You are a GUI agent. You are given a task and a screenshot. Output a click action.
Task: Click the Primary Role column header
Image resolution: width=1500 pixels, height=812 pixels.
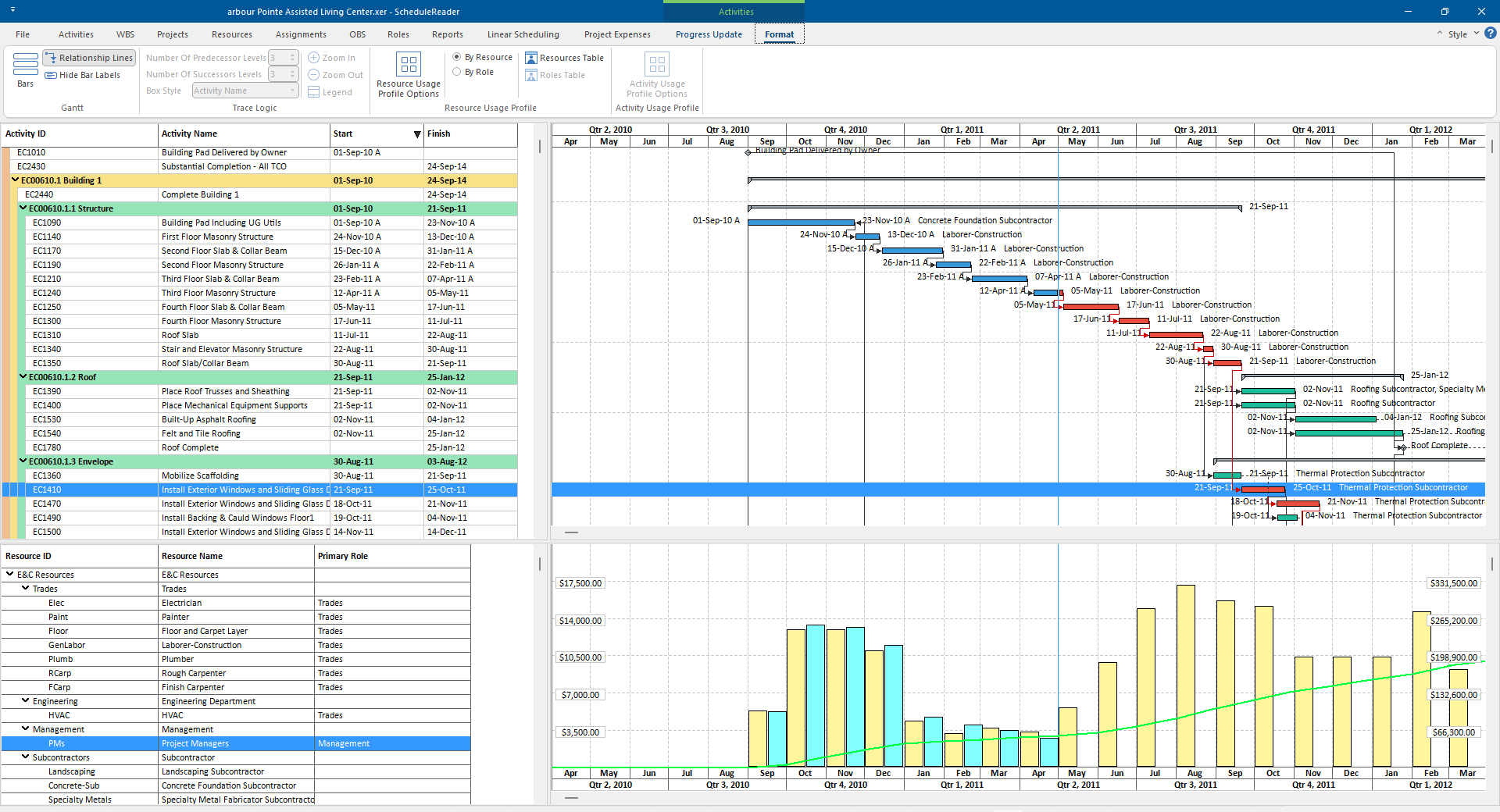coord(391,556)
